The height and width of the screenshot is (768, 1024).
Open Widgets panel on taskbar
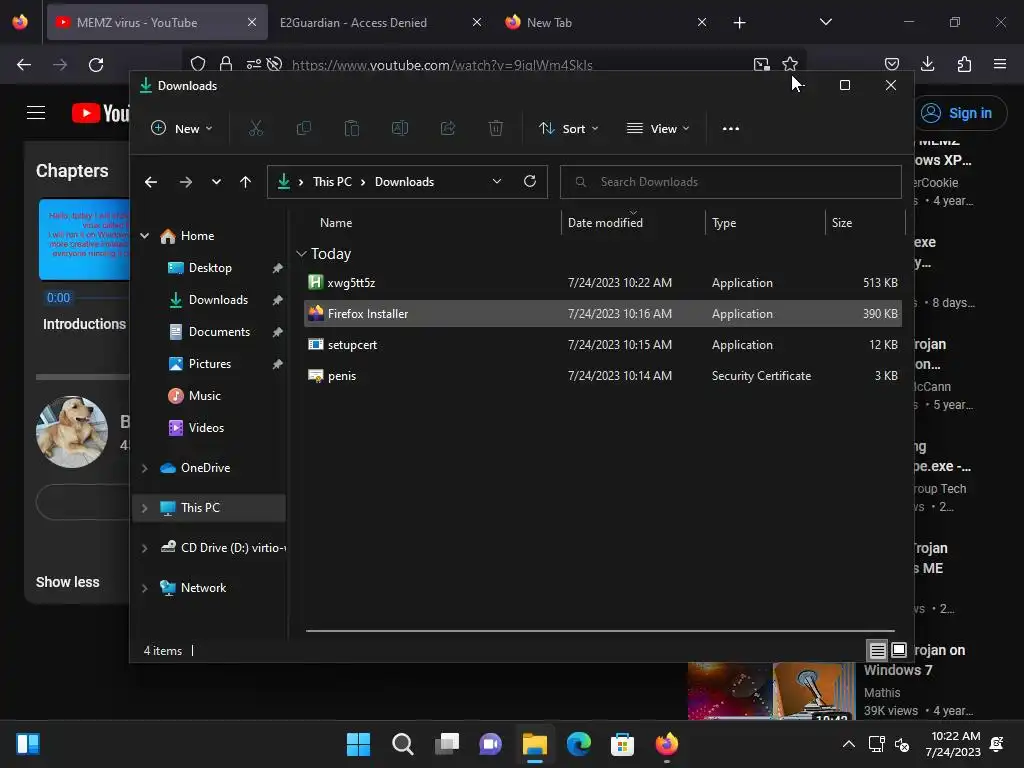(28, 744)
